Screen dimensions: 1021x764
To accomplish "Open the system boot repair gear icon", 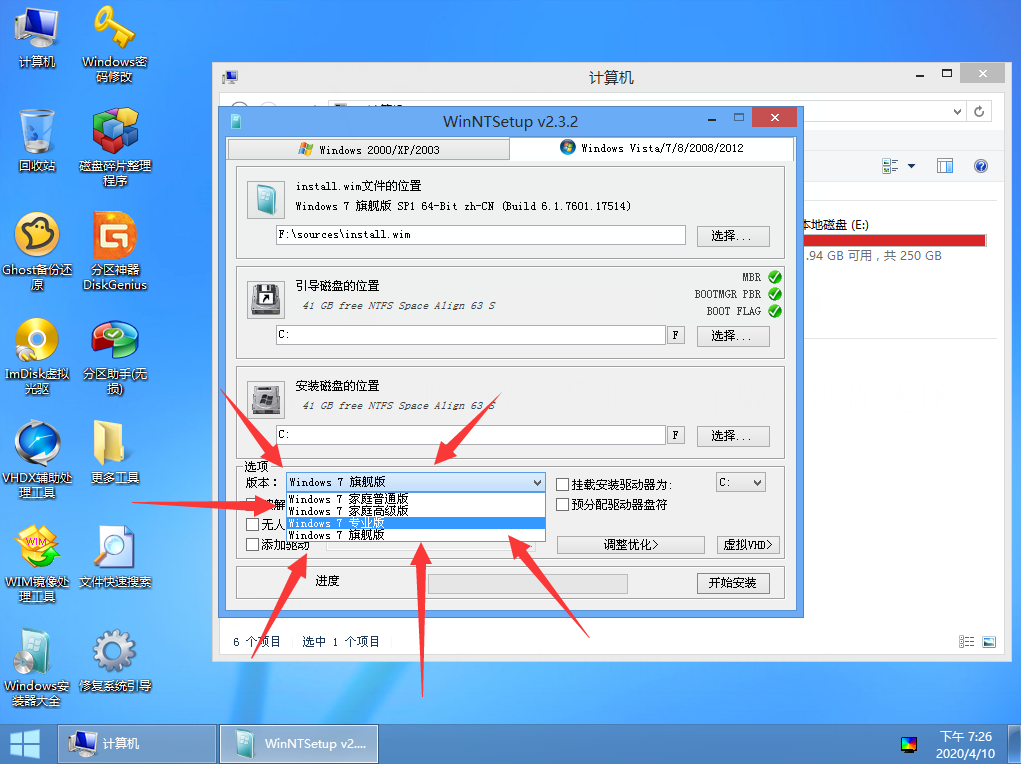I will (x=115, y=654).
